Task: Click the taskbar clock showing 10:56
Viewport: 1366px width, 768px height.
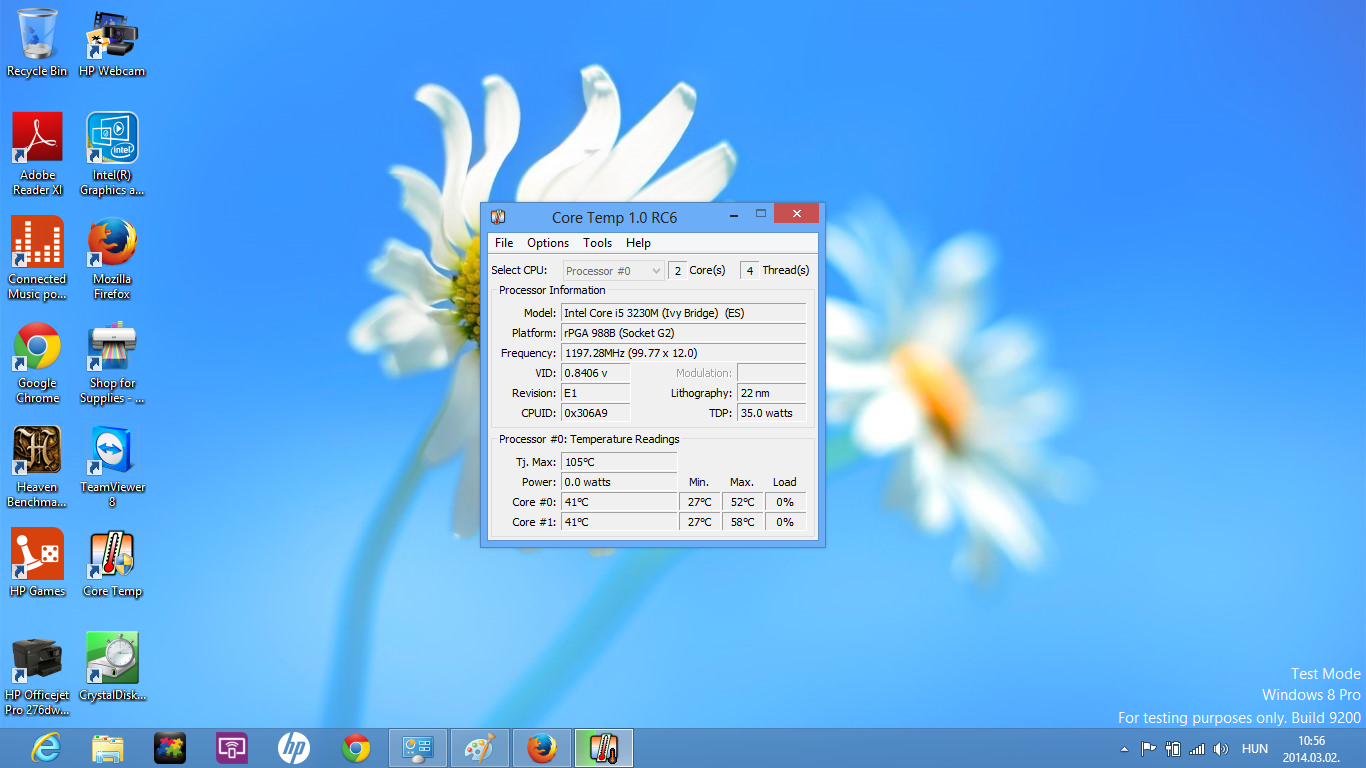Action: pyautogui.click(x=1310, y=748)
